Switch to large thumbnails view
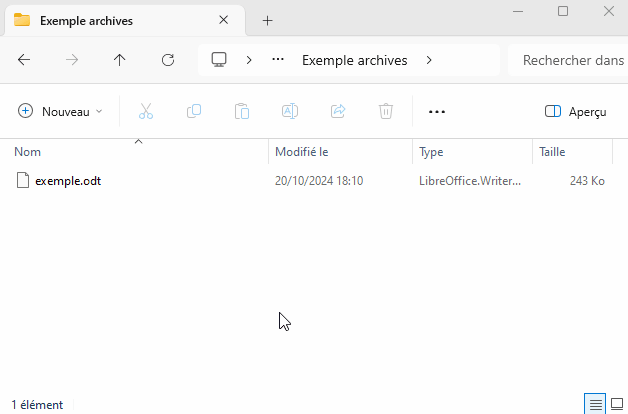 [616, 404]
